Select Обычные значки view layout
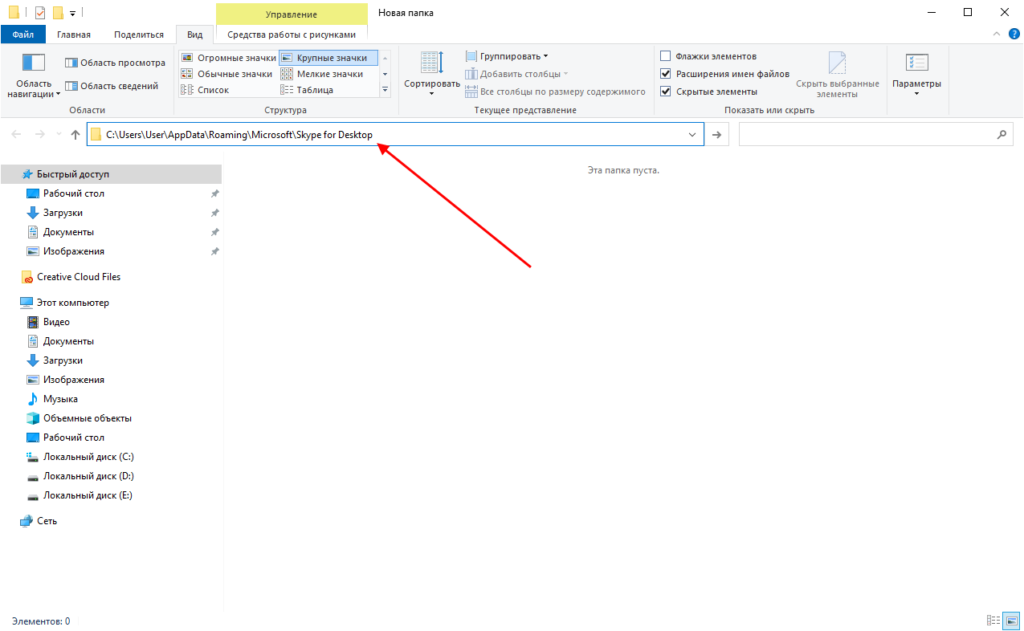 point(227,74)
